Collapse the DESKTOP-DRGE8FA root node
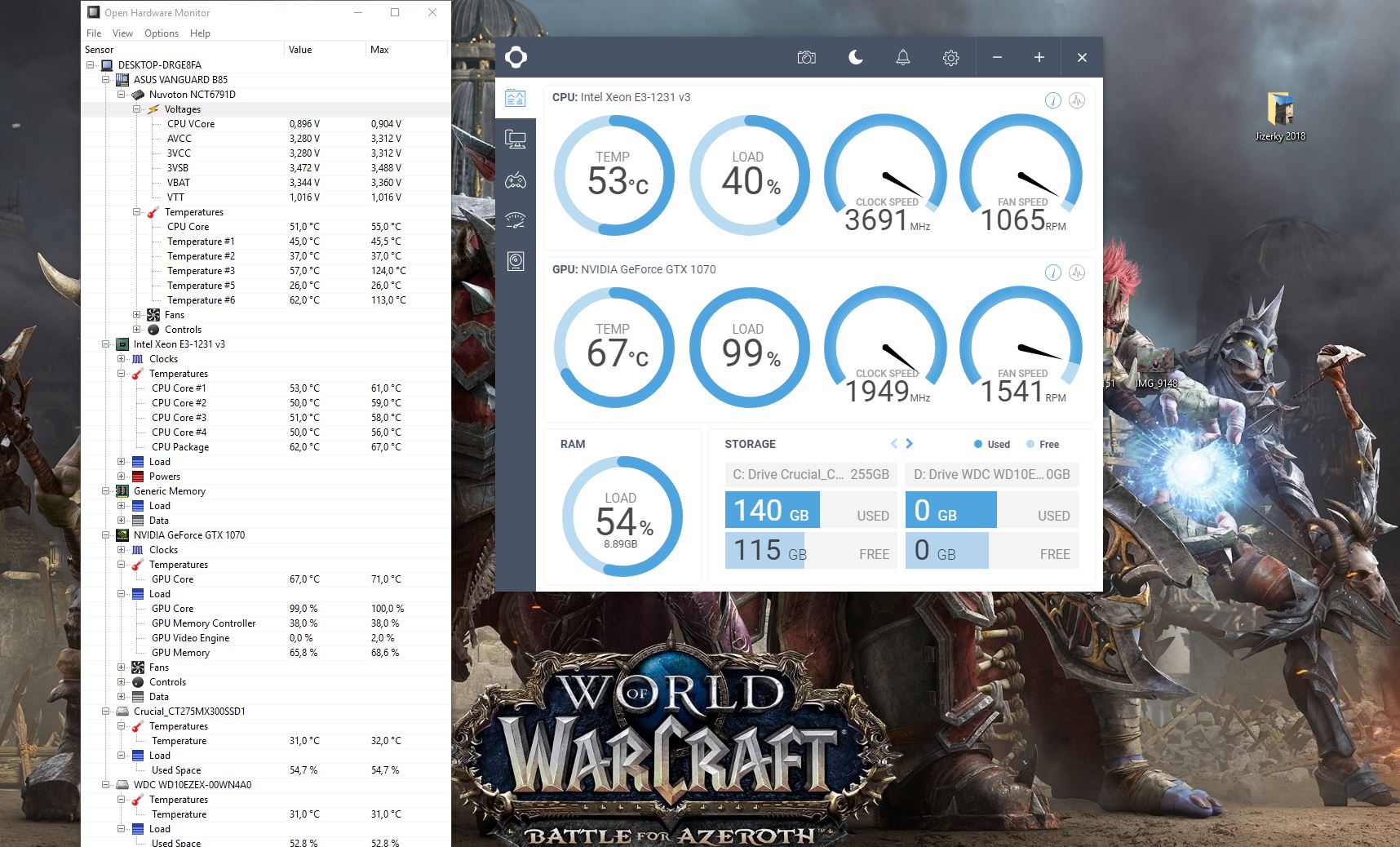Screen dimensions: 1400x847 (x=91, y=65)
